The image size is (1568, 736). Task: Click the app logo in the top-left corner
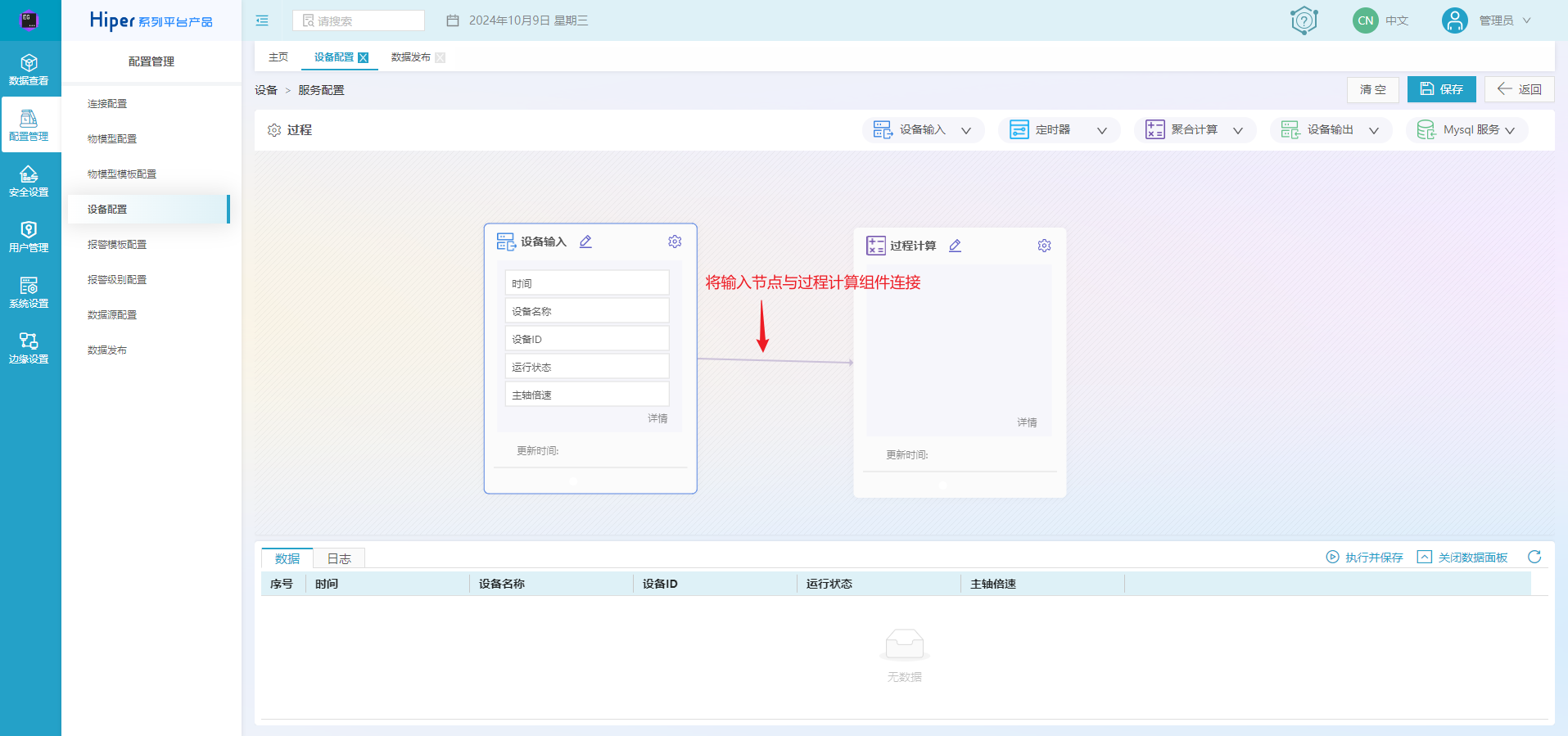click(29, 20)
